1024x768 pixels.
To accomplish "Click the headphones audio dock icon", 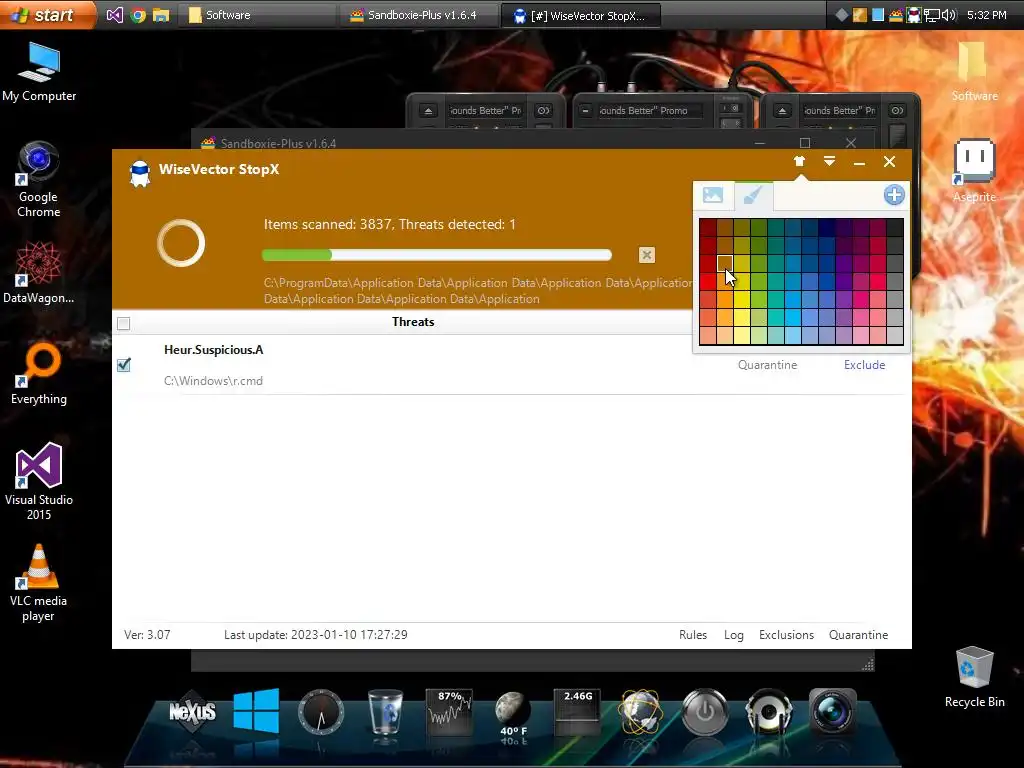I will click(x=769, y=712).
